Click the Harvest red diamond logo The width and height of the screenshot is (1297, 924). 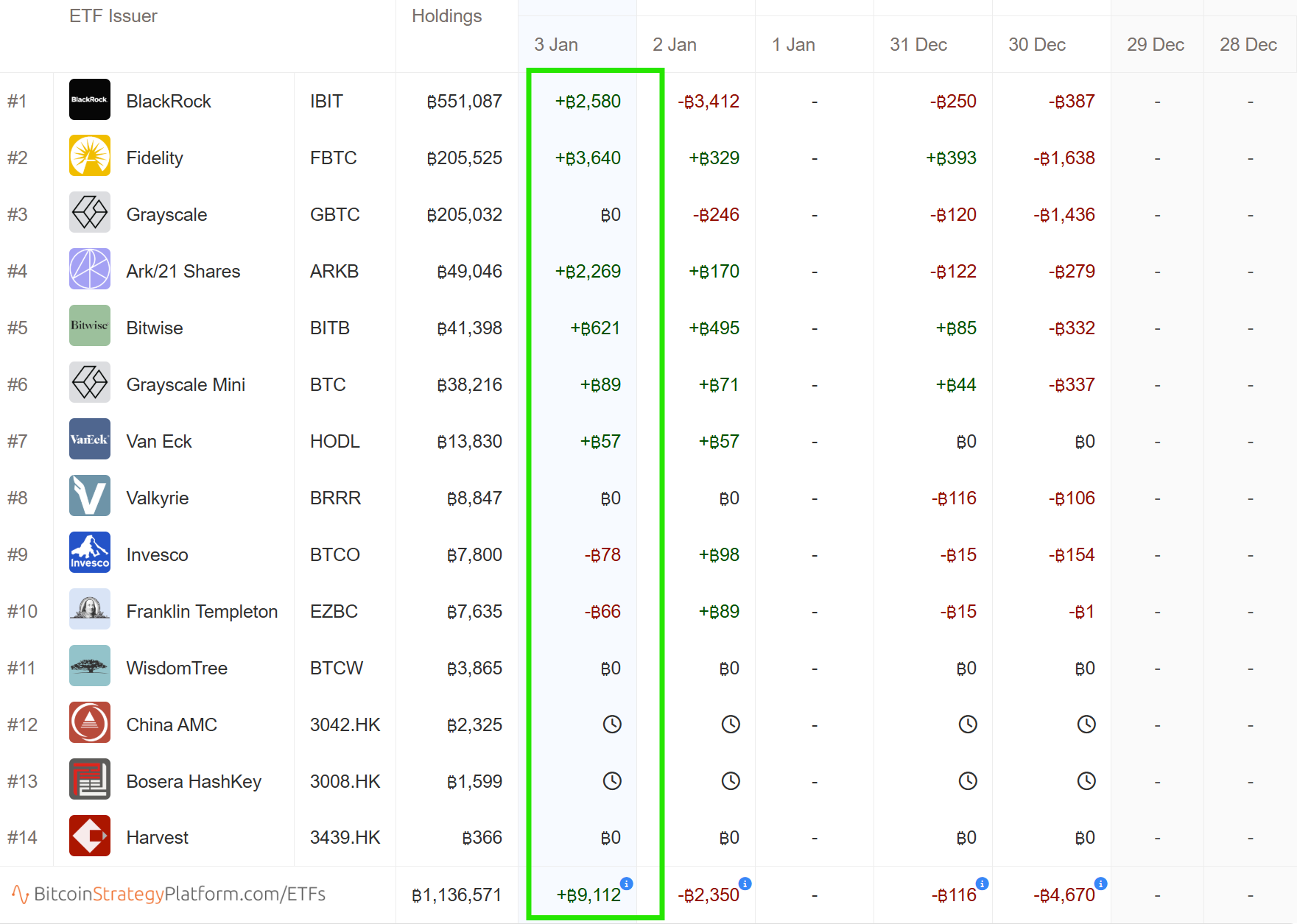90,836
